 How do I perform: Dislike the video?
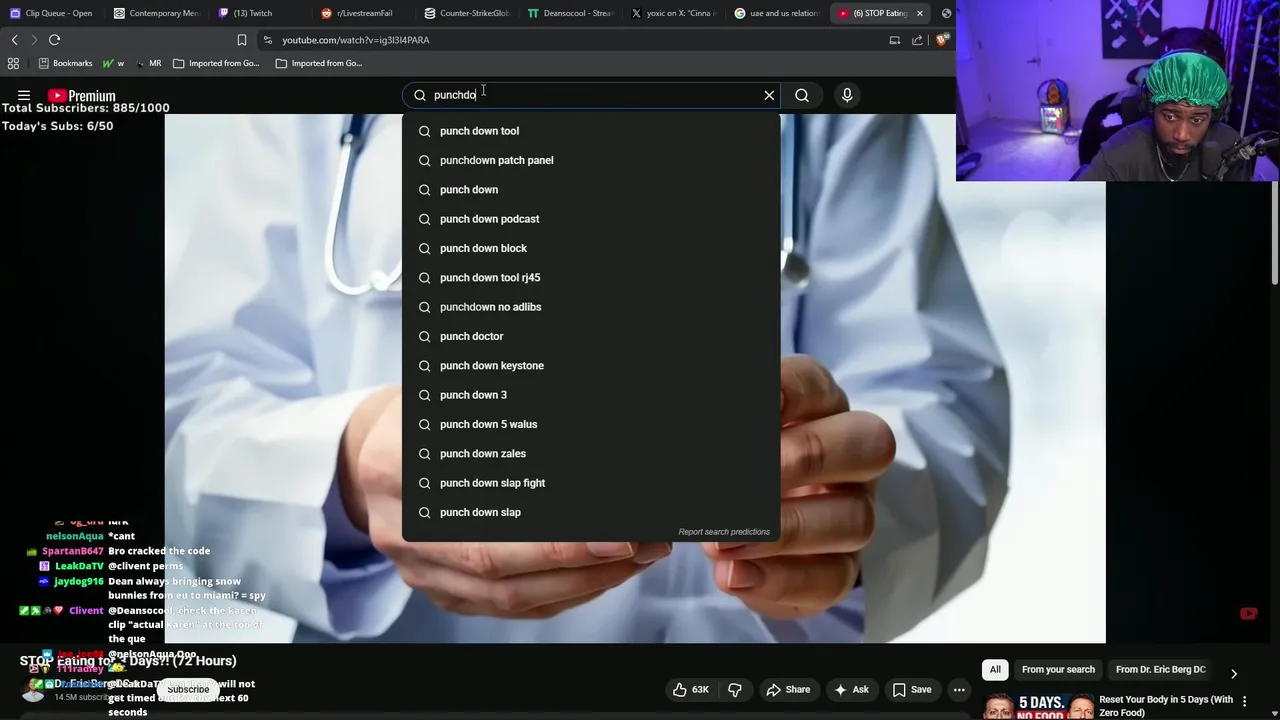735,689
